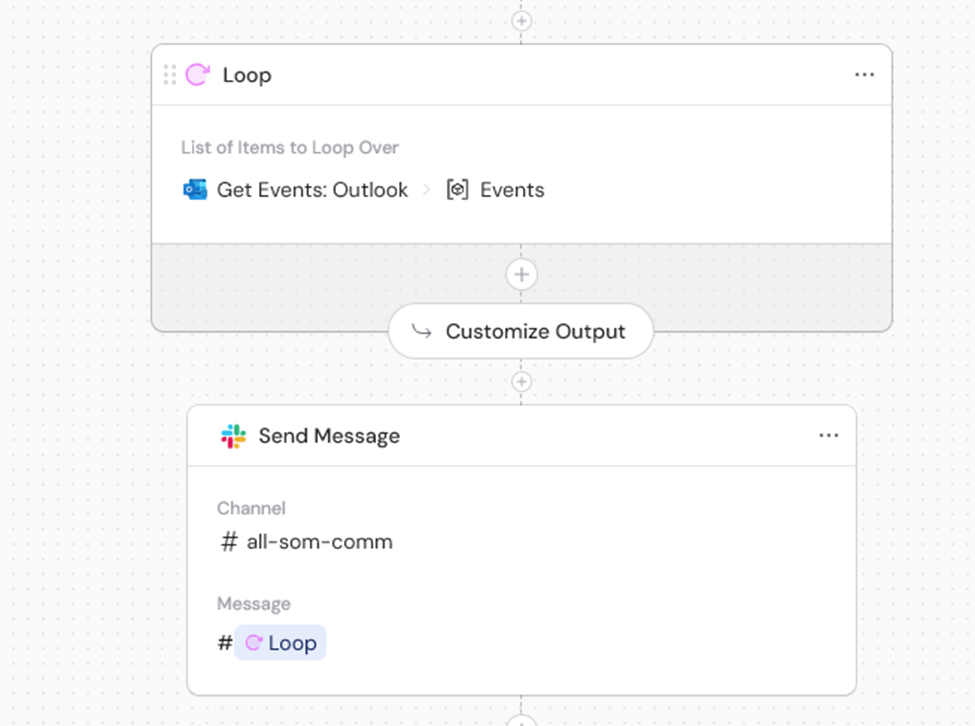Viewport: 975px width, 726px height.
Task: Select the Get Events: Outlook source reference
Action: (x=310, y=190)
